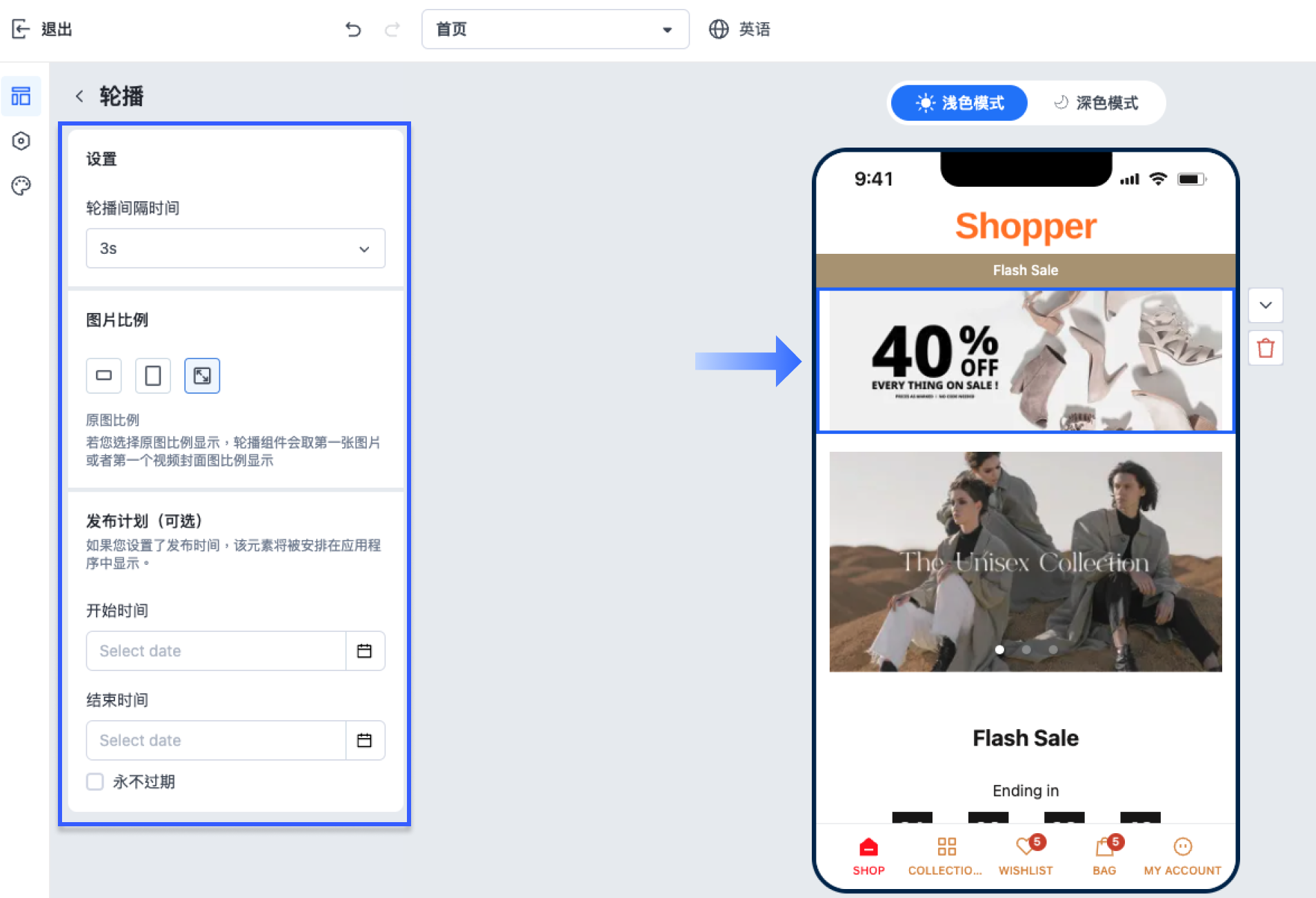Click the 英语 language label
Screen dimensions: 1316x898
tap(755, 29)
